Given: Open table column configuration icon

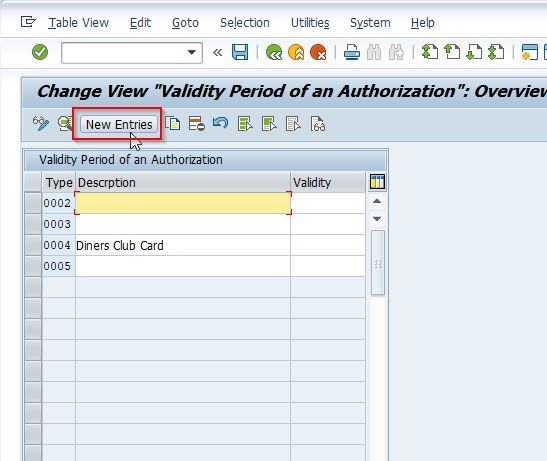Looking at the screenshot, I should coord(377,182).
